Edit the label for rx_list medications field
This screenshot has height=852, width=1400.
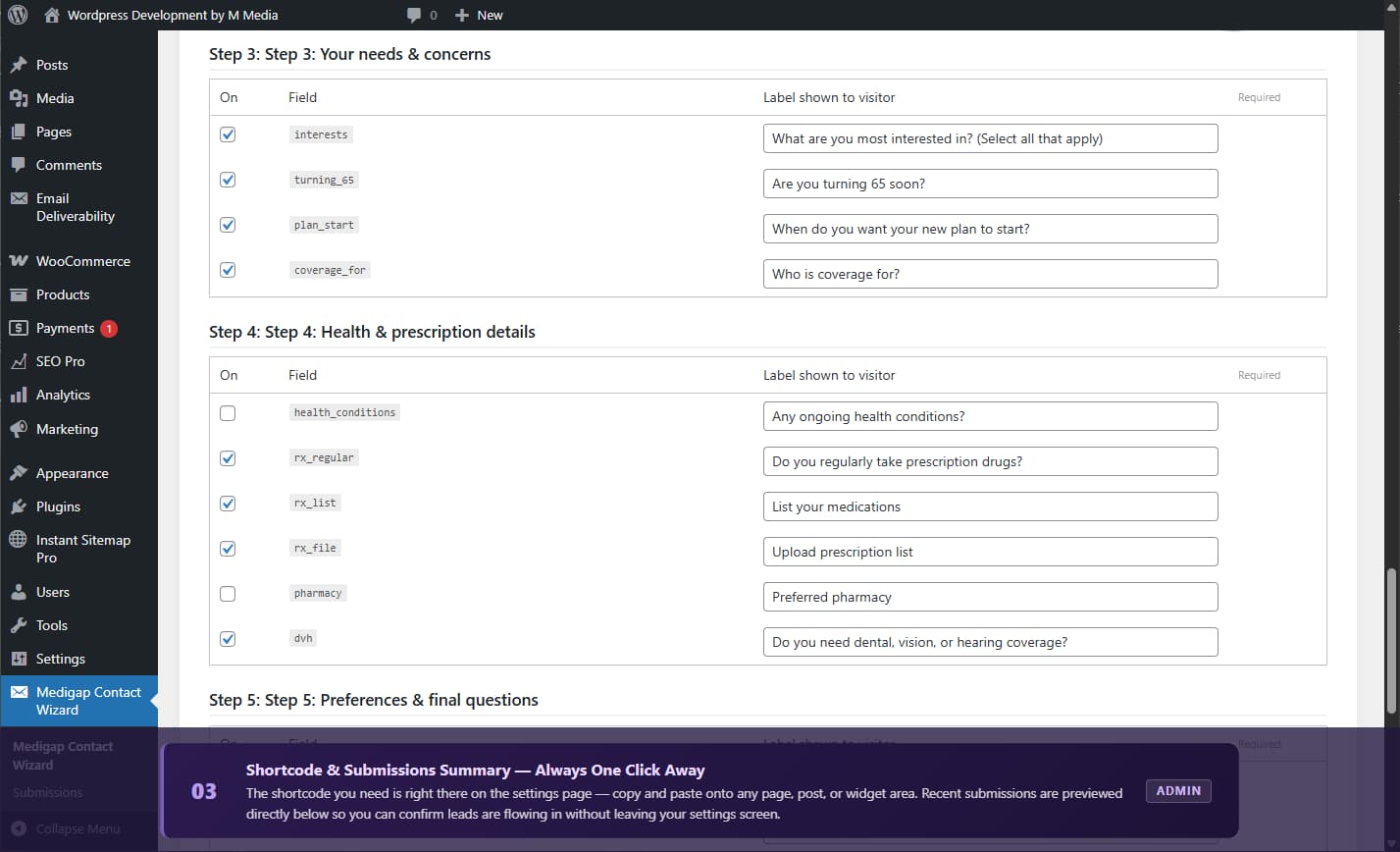point(989,506)
